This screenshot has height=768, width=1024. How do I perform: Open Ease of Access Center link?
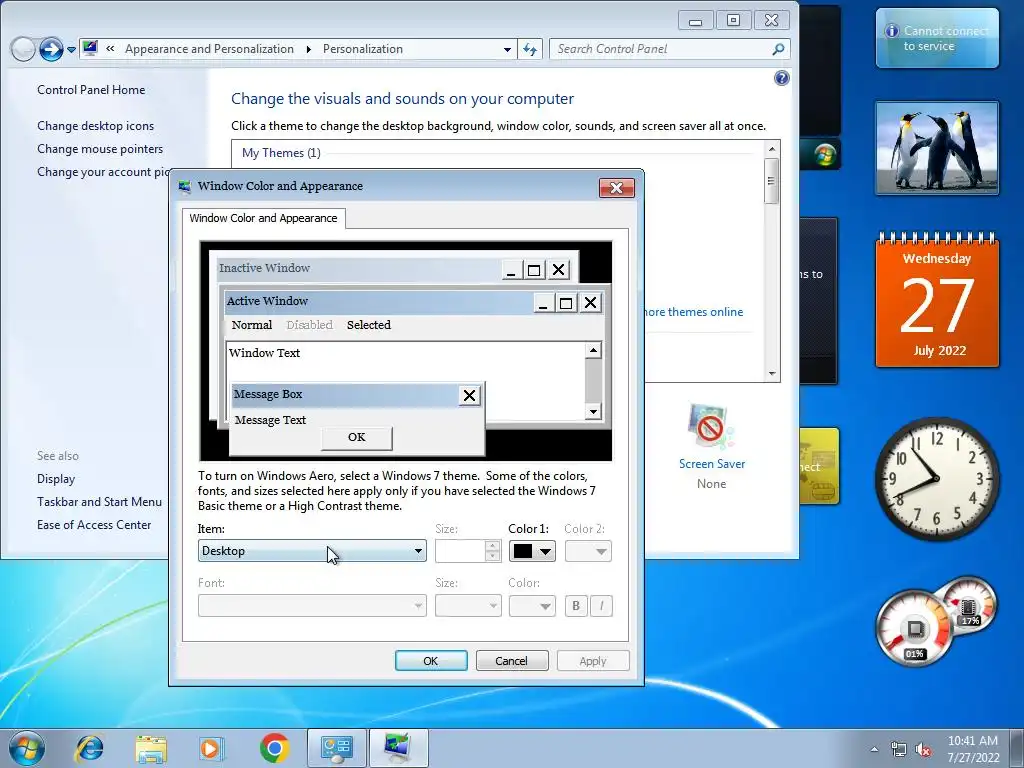[94, 524]
